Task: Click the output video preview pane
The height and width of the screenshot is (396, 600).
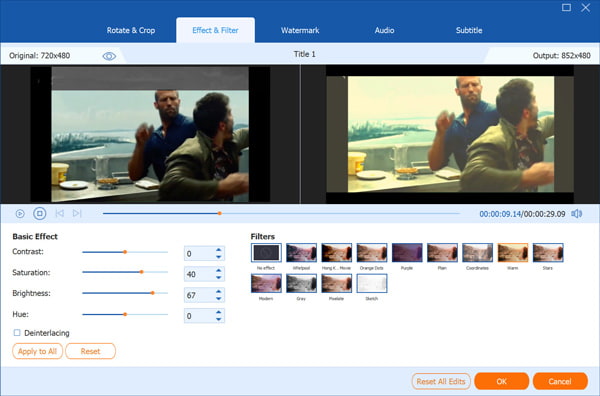Action: [450, 134]
